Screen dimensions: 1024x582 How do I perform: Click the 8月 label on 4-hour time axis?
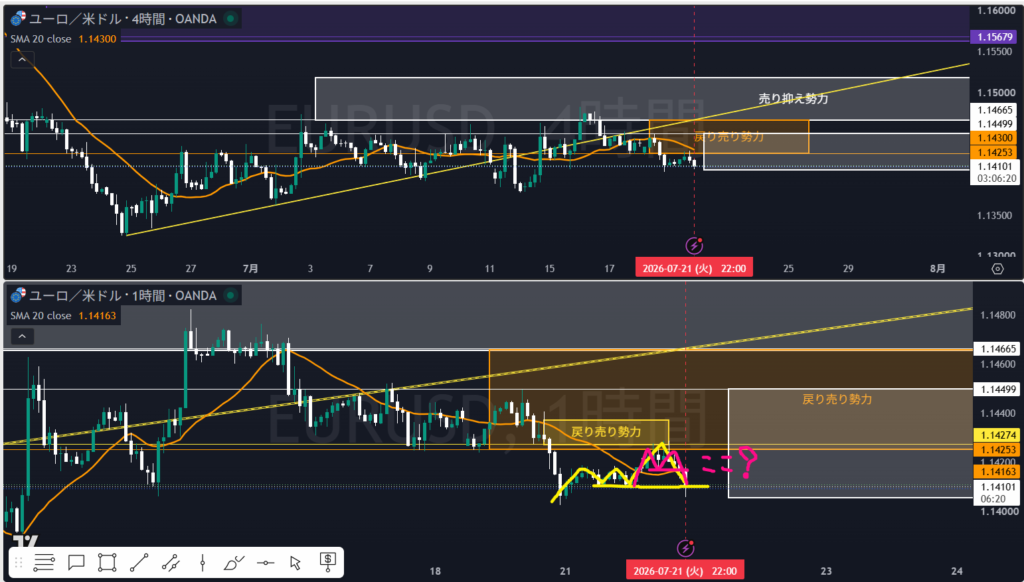937,268
